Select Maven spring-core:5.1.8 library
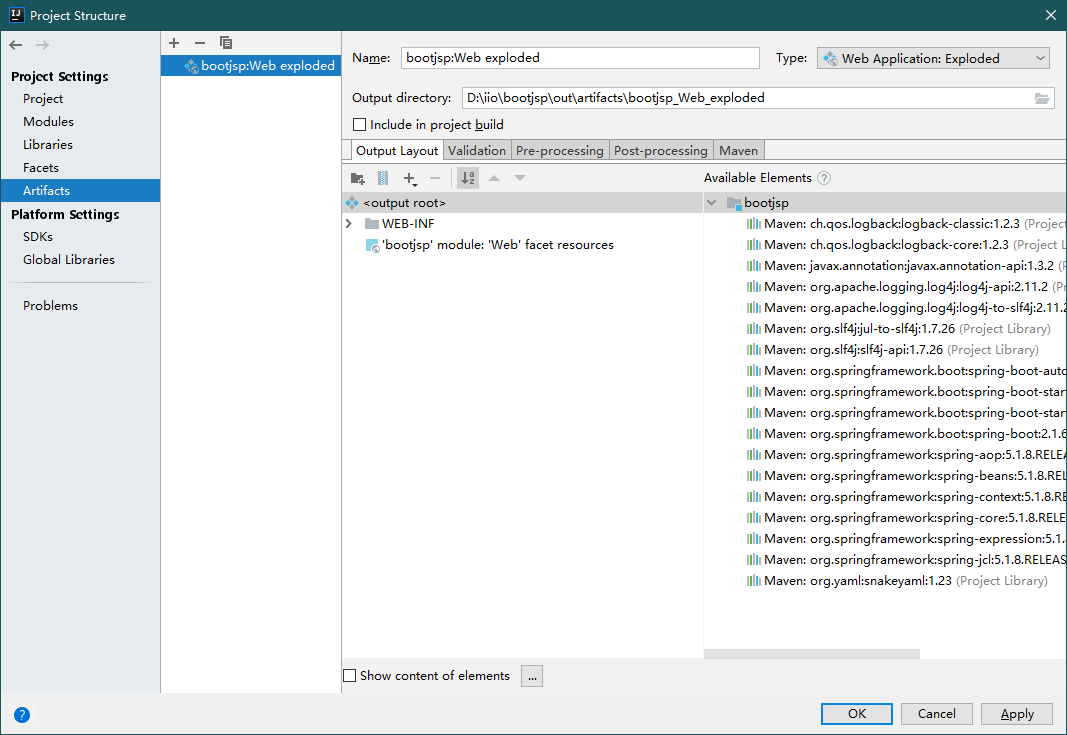1067x735 pixels. point(906,518)
